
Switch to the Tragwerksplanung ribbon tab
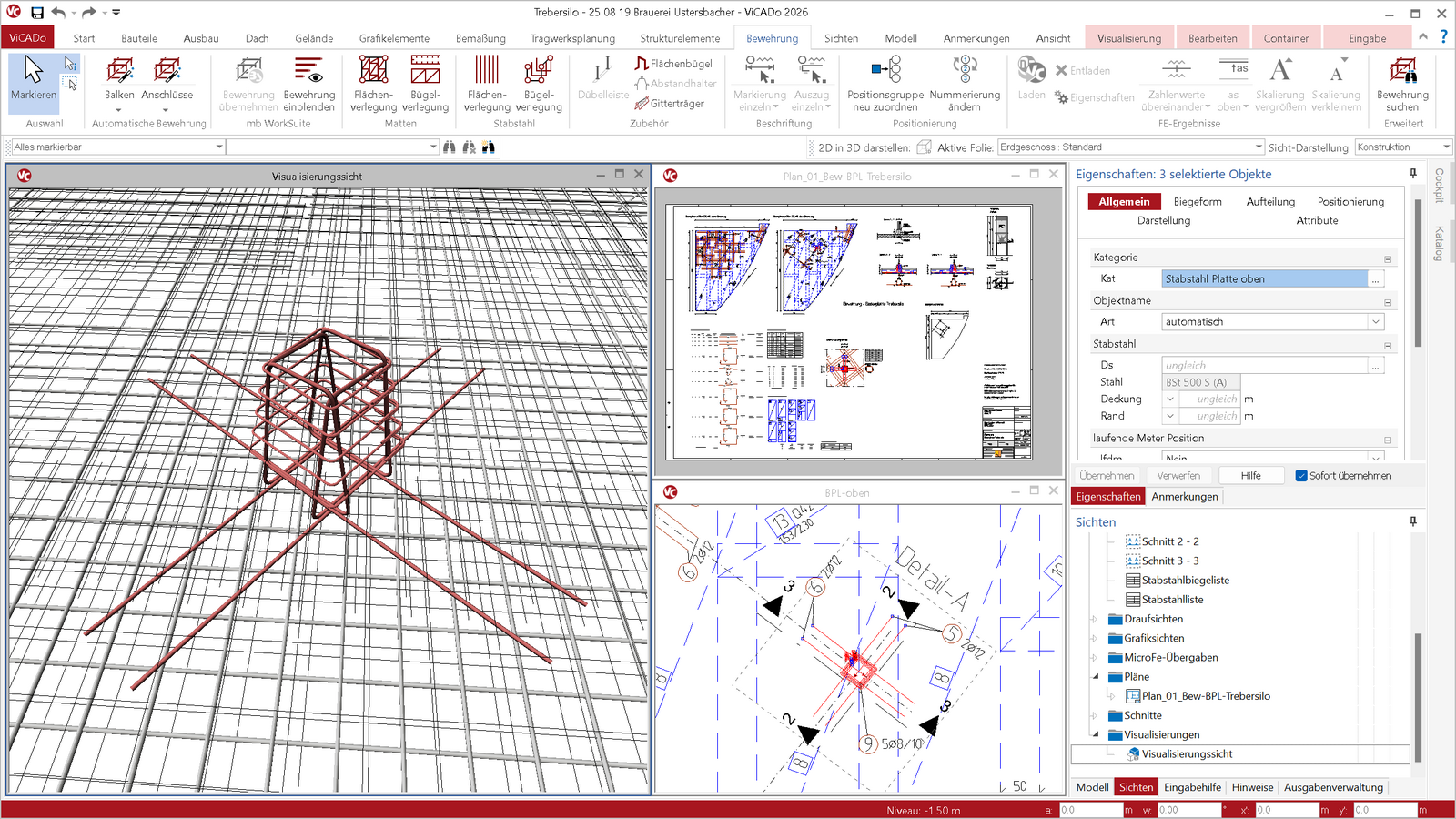[x=572, y=38]
